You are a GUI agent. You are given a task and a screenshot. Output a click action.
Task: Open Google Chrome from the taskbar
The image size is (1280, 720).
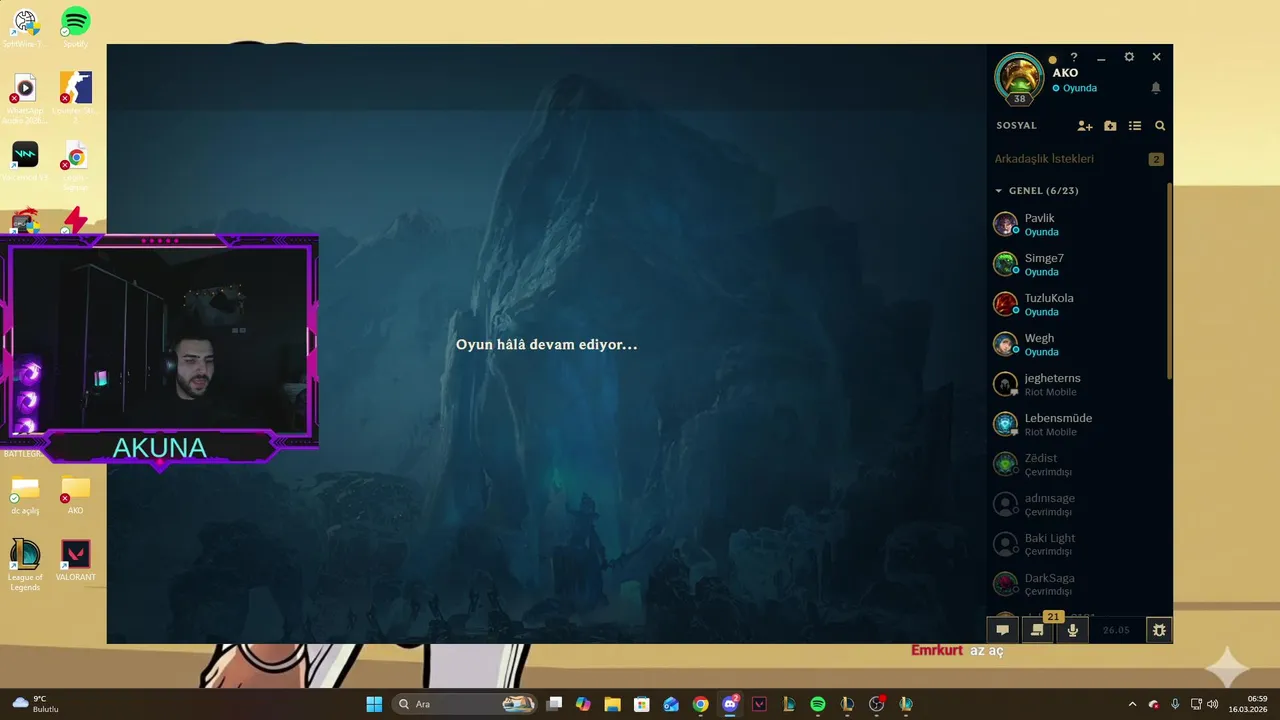(x=700, y=704)
